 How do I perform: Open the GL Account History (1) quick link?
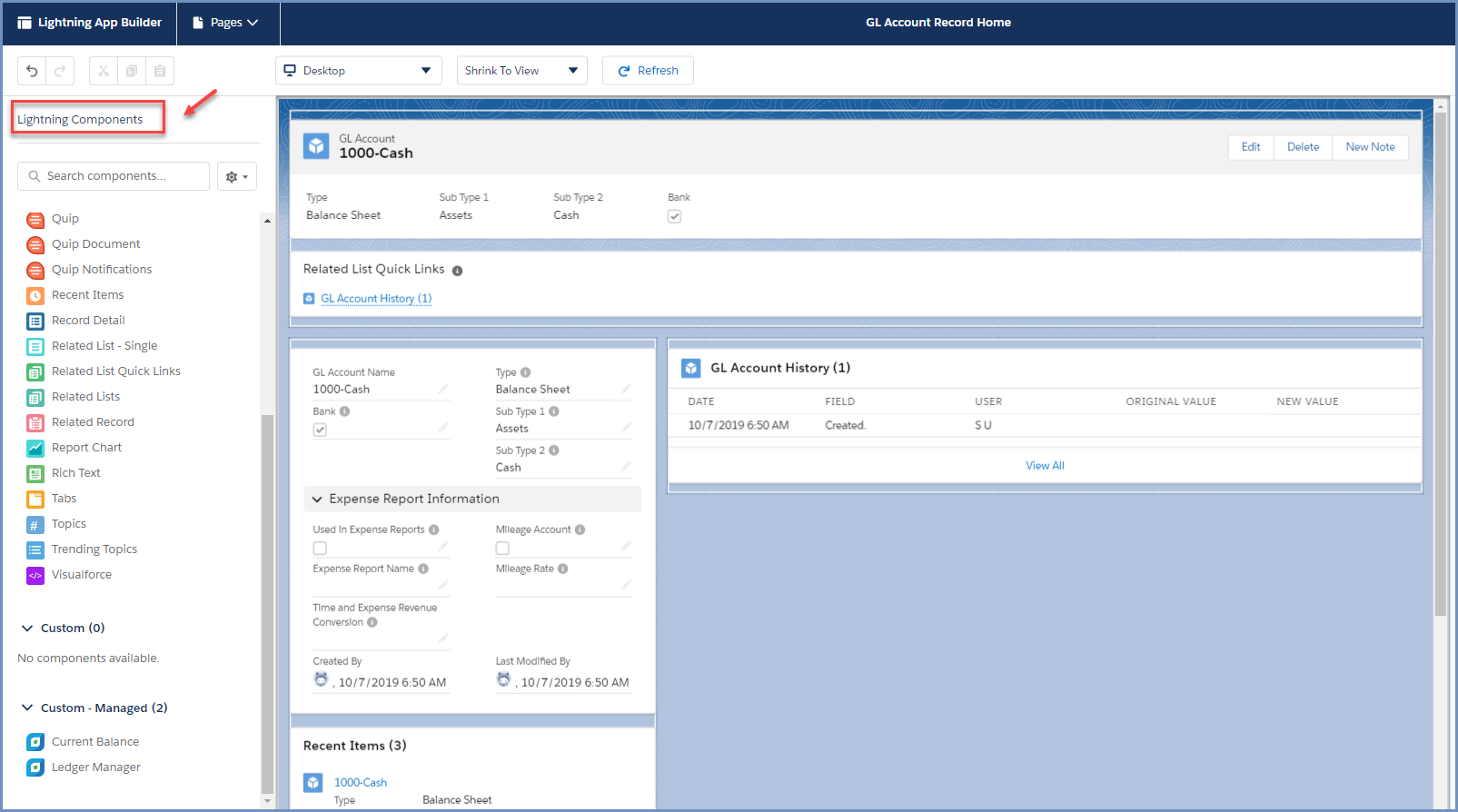coord(376,299)
